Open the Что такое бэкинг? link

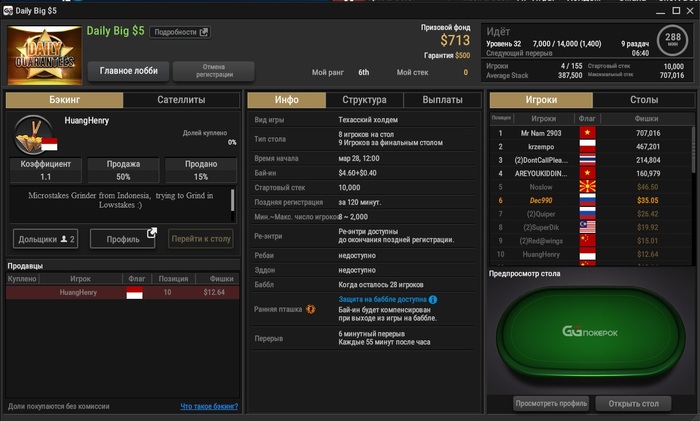coord(209,406)
